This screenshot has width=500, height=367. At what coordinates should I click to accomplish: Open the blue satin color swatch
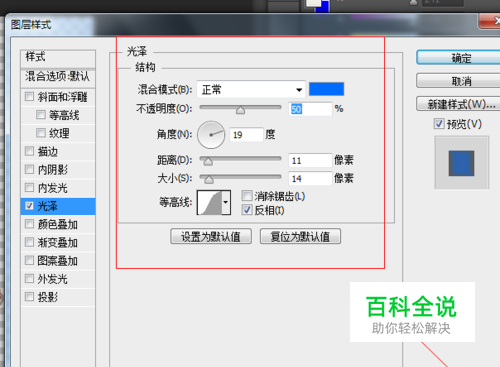pos(326,89)
